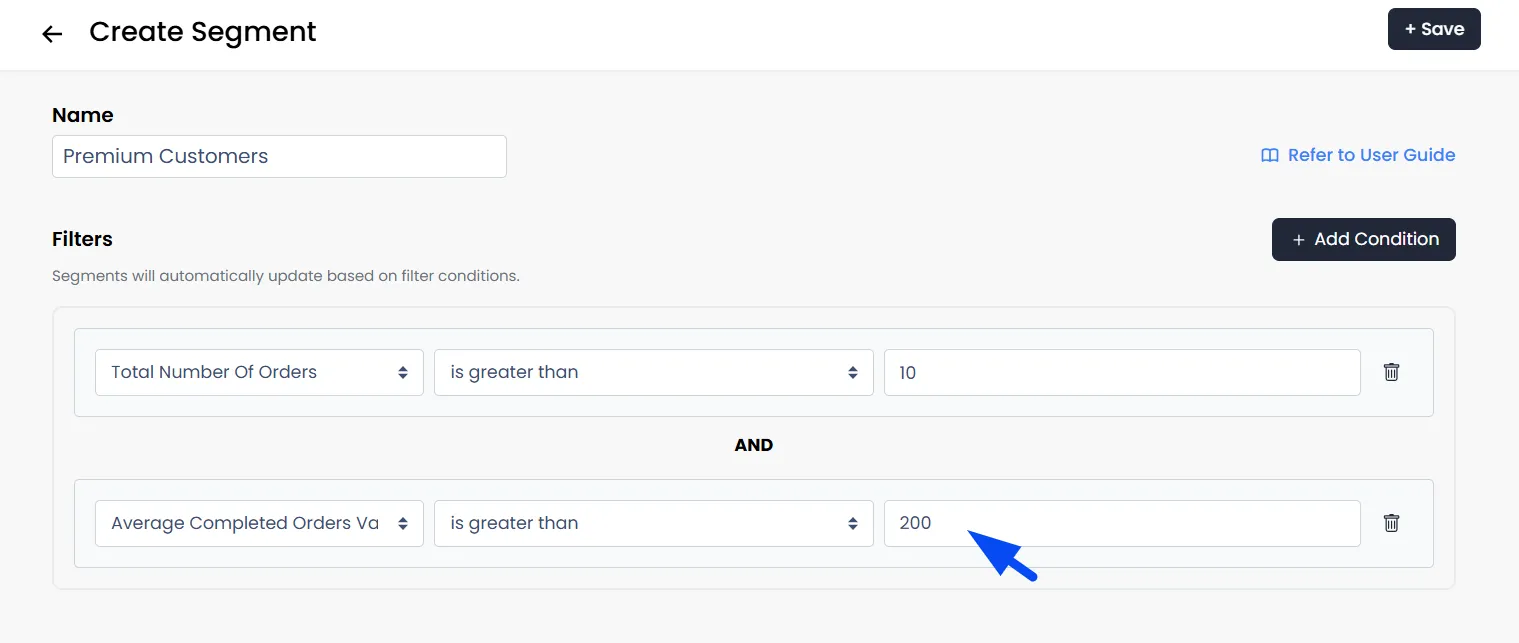The image size is (1519, 643).
Task: Click the sort arrows on first 'is greater than'
Action: click(x=853, y=372)
